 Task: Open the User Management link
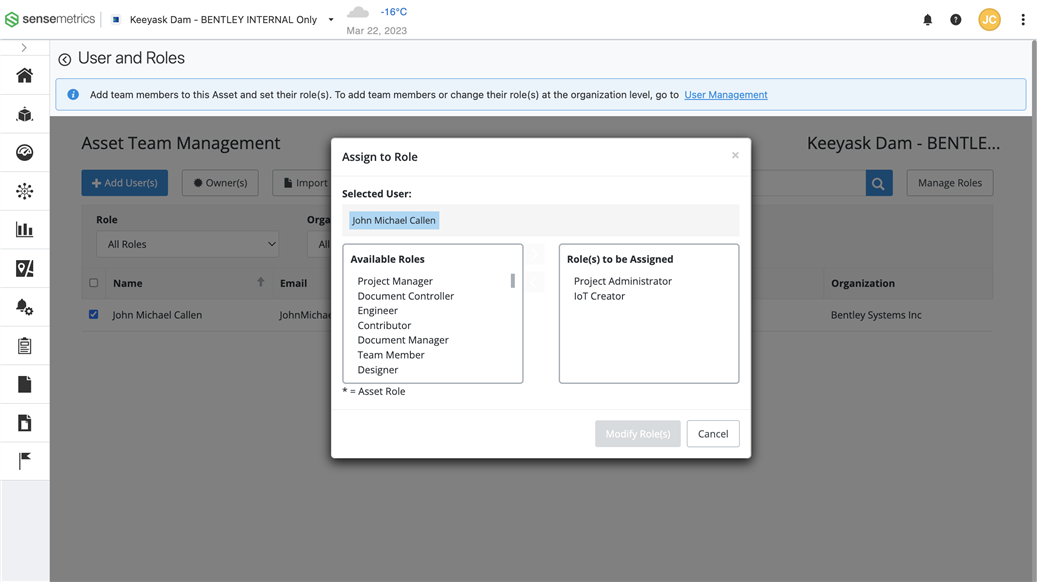pos(725,94)
